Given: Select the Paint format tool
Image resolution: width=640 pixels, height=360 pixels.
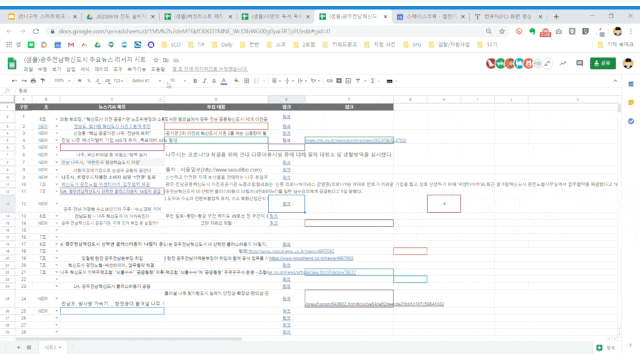Looking at the screenshot, I should [x=43, y=81].
